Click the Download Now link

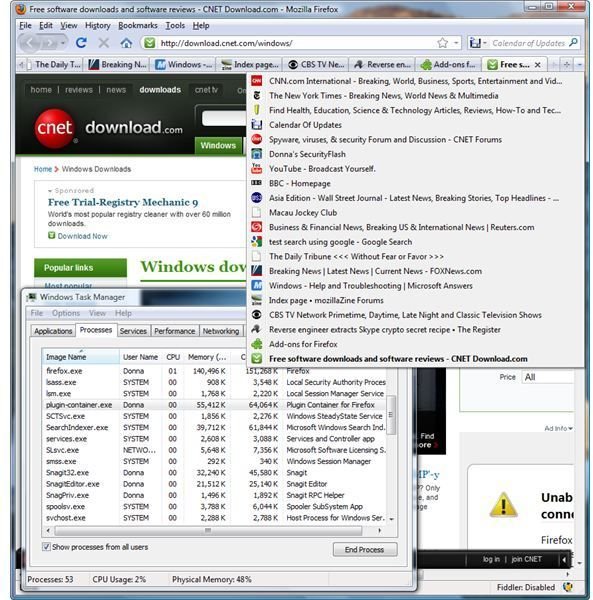tap(82, 236)
